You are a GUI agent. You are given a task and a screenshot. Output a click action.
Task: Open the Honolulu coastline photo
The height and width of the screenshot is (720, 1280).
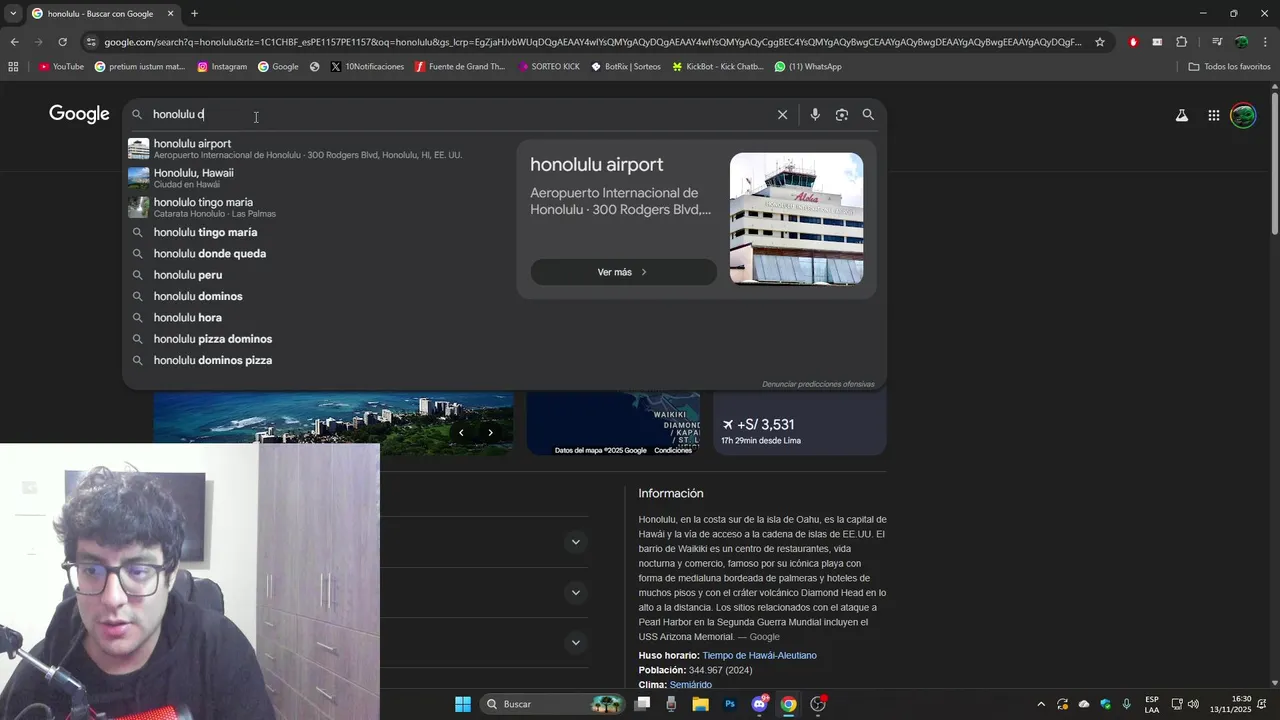(333, 424)
